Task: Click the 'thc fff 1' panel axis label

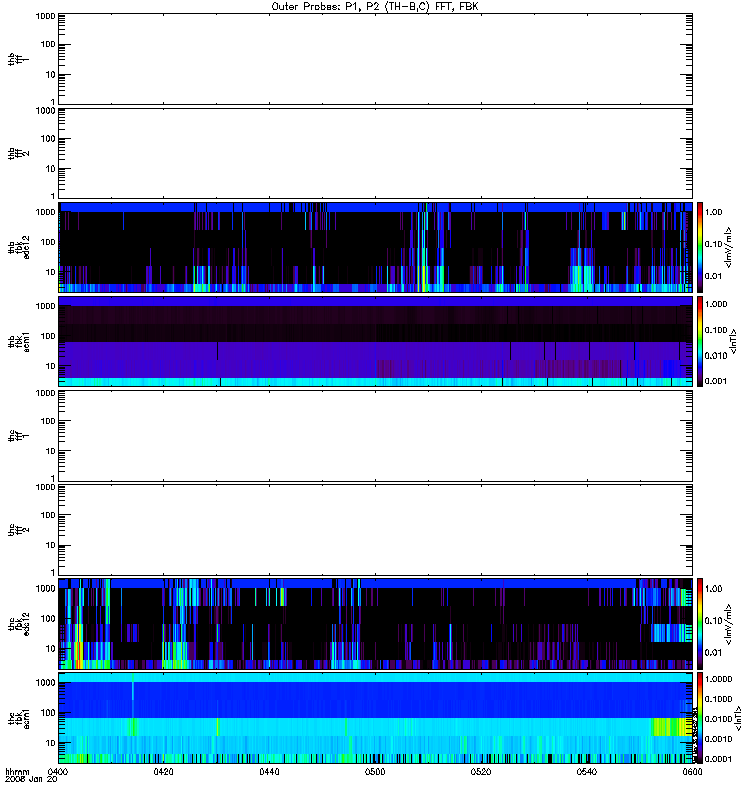Action: pyautogui.click(x=18, y=436)
